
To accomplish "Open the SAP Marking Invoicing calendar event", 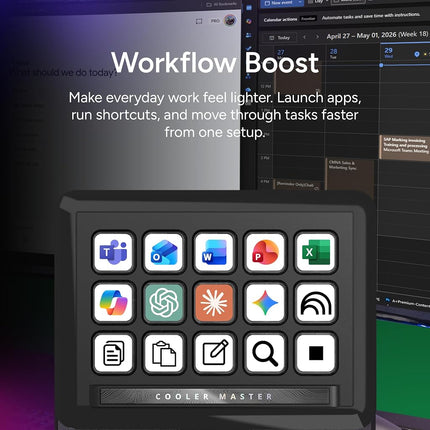I will pyautogui.click(x=405, y=146).
